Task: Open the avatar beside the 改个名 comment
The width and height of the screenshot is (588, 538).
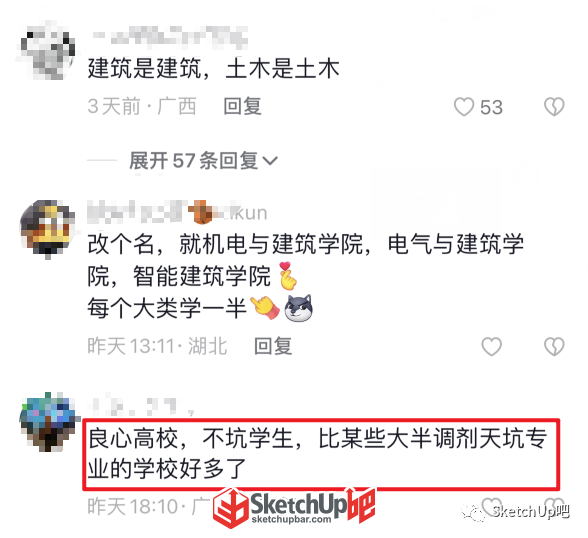Action: coord(48,229)
